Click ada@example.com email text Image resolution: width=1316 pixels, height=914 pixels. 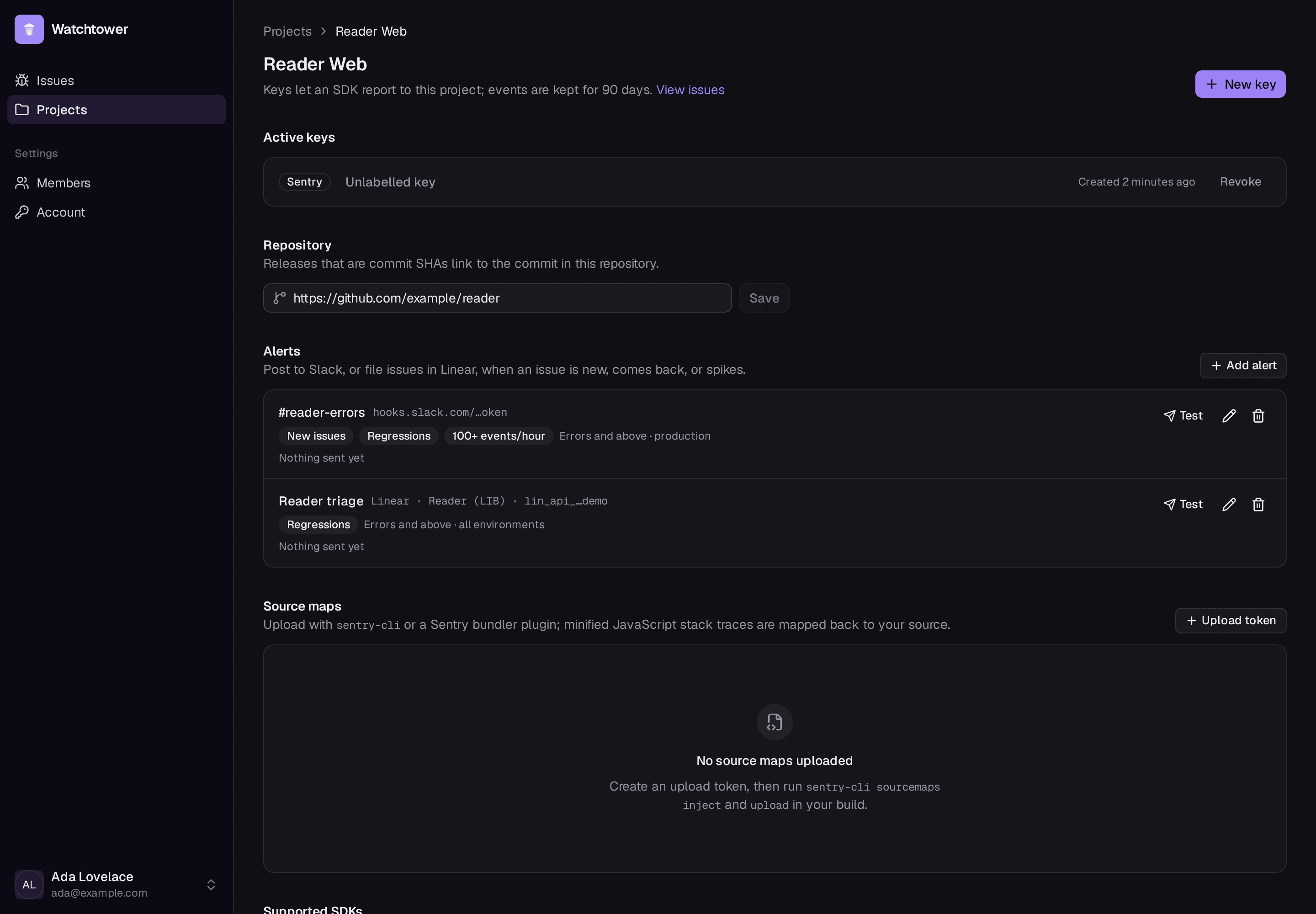tap(99, 893)
